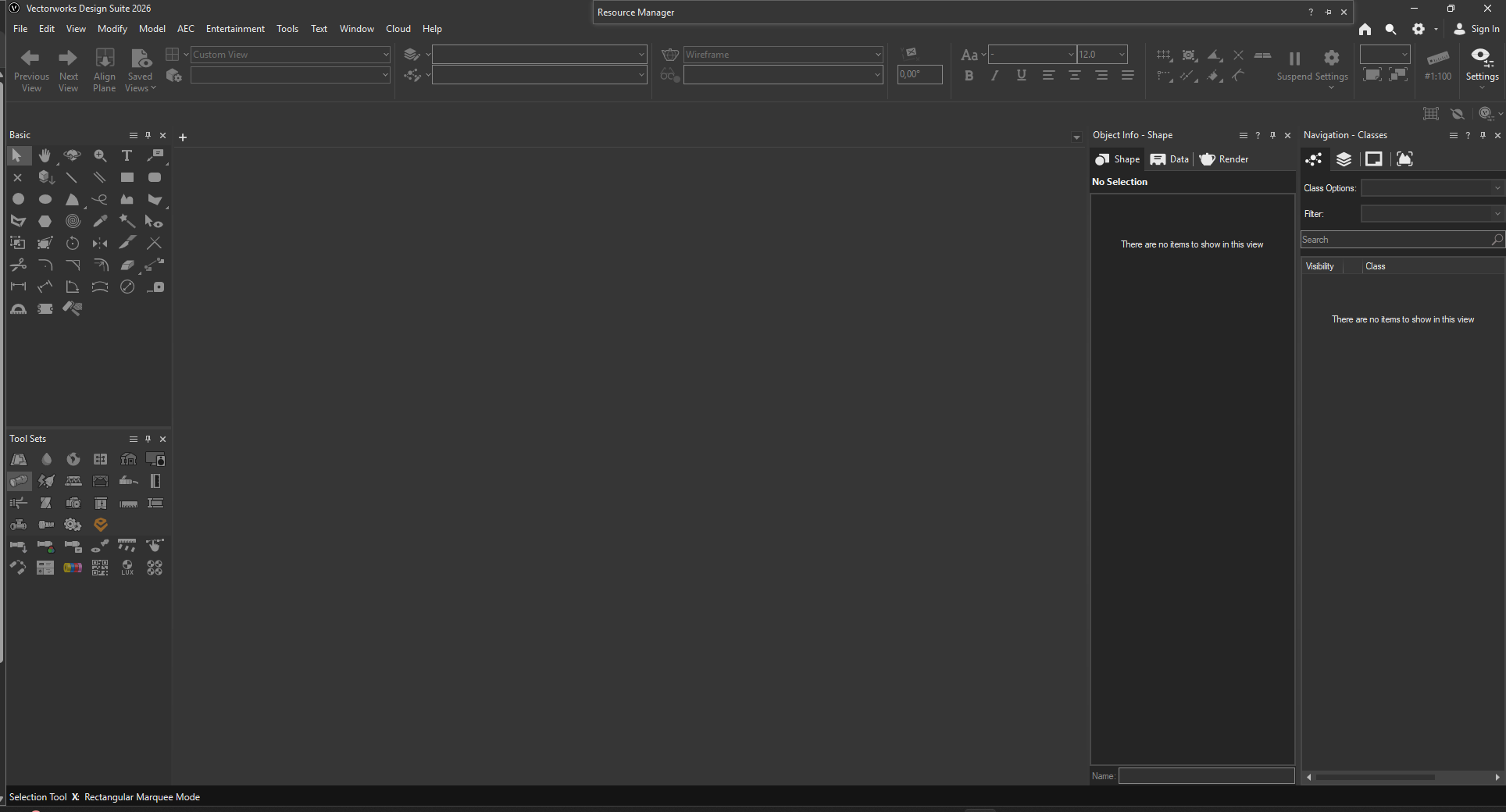1506x812 pixels.
Task: Select the Zoom magnifier tool
Action: 100,156
